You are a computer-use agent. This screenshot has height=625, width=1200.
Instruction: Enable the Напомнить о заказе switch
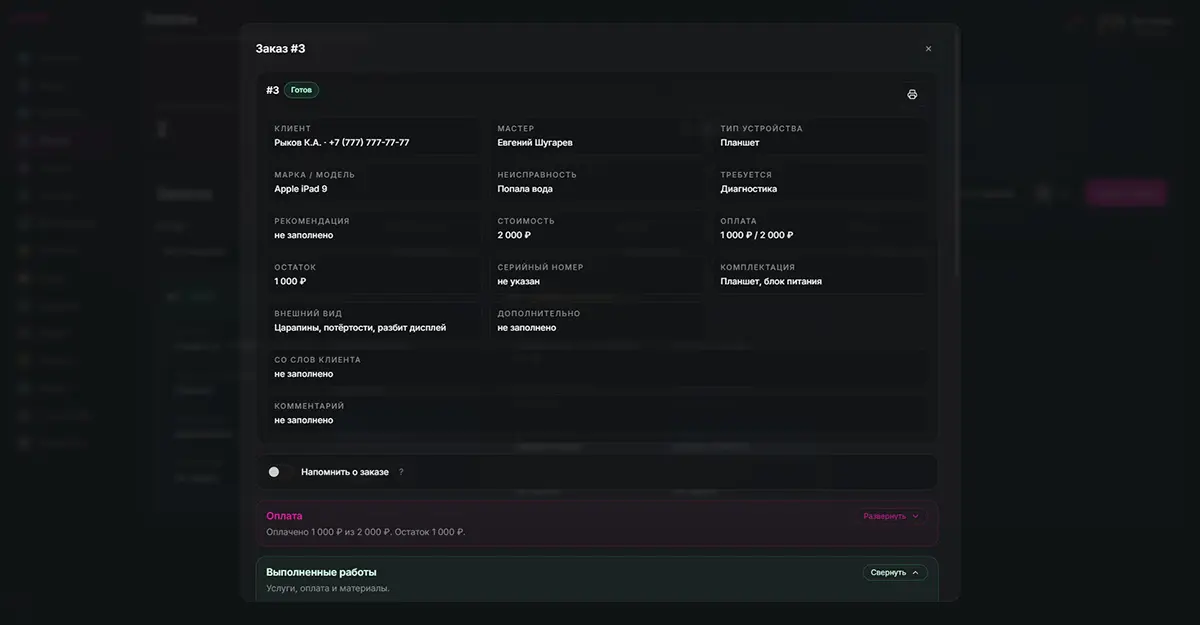coord(280,472)
